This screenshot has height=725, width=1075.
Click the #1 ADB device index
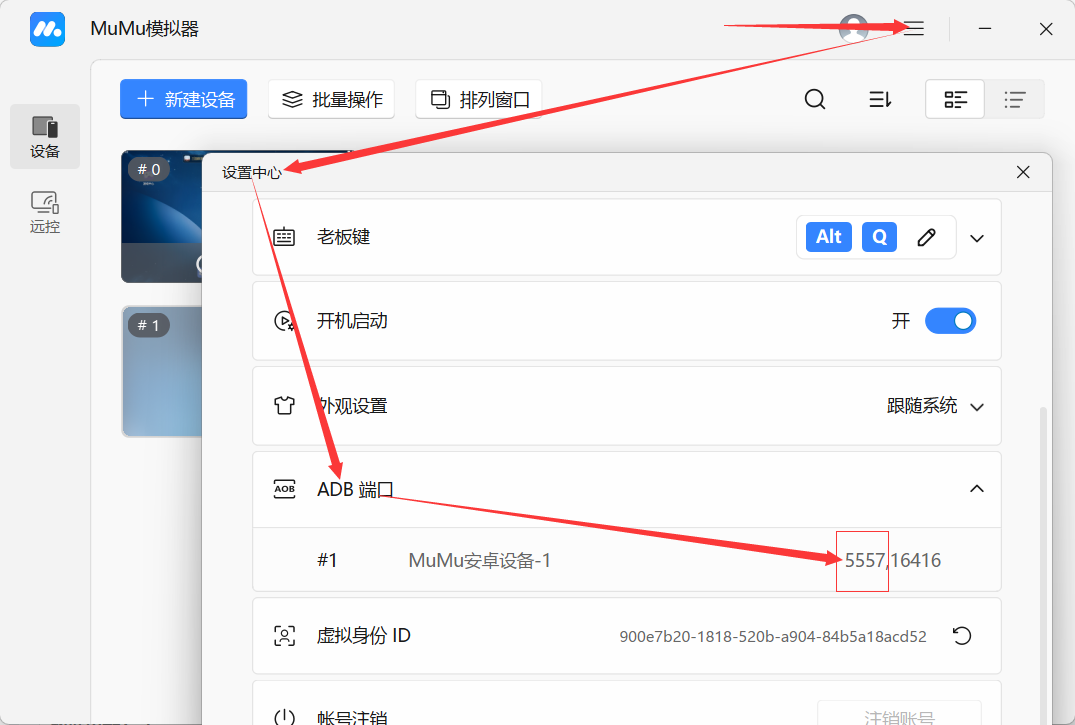click(x=327, y=560)
